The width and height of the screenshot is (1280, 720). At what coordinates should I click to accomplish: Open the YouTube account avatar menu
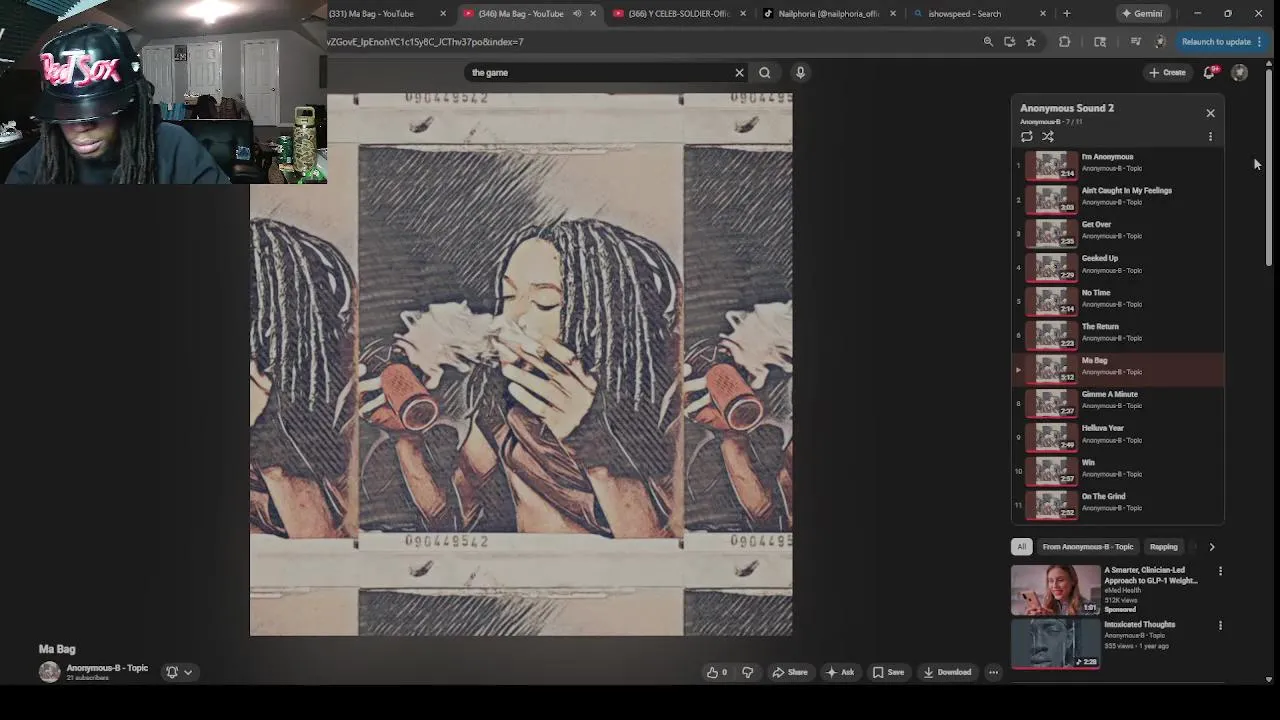1240,72
